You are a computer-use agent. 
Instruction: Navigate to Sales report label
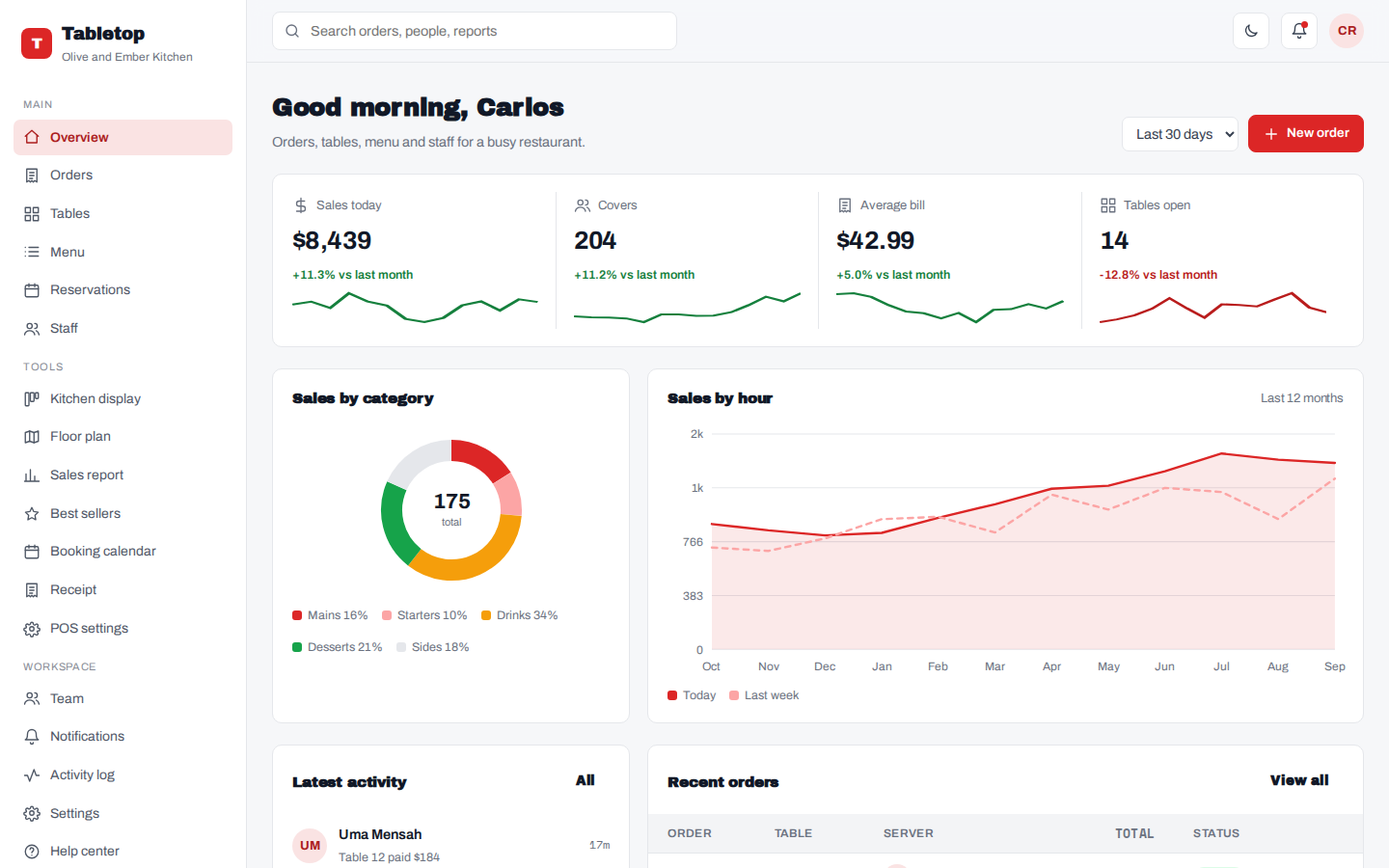click(x=87, y=475)
